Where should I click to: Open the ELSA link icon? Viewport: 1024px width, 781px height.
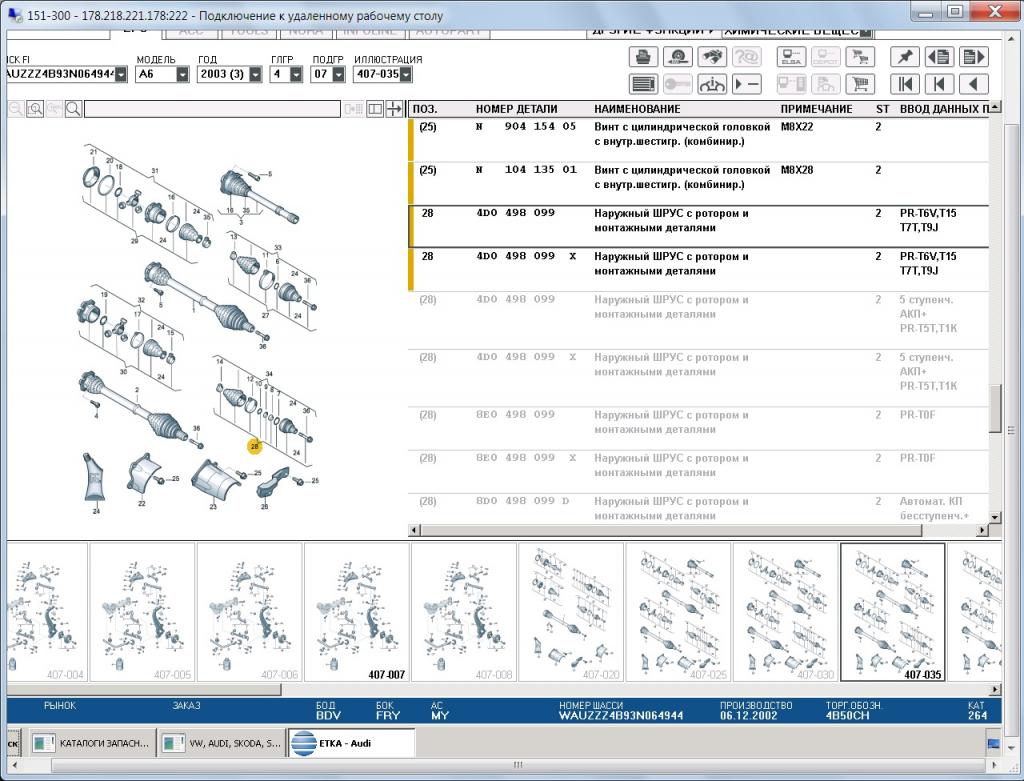(791, 57)
